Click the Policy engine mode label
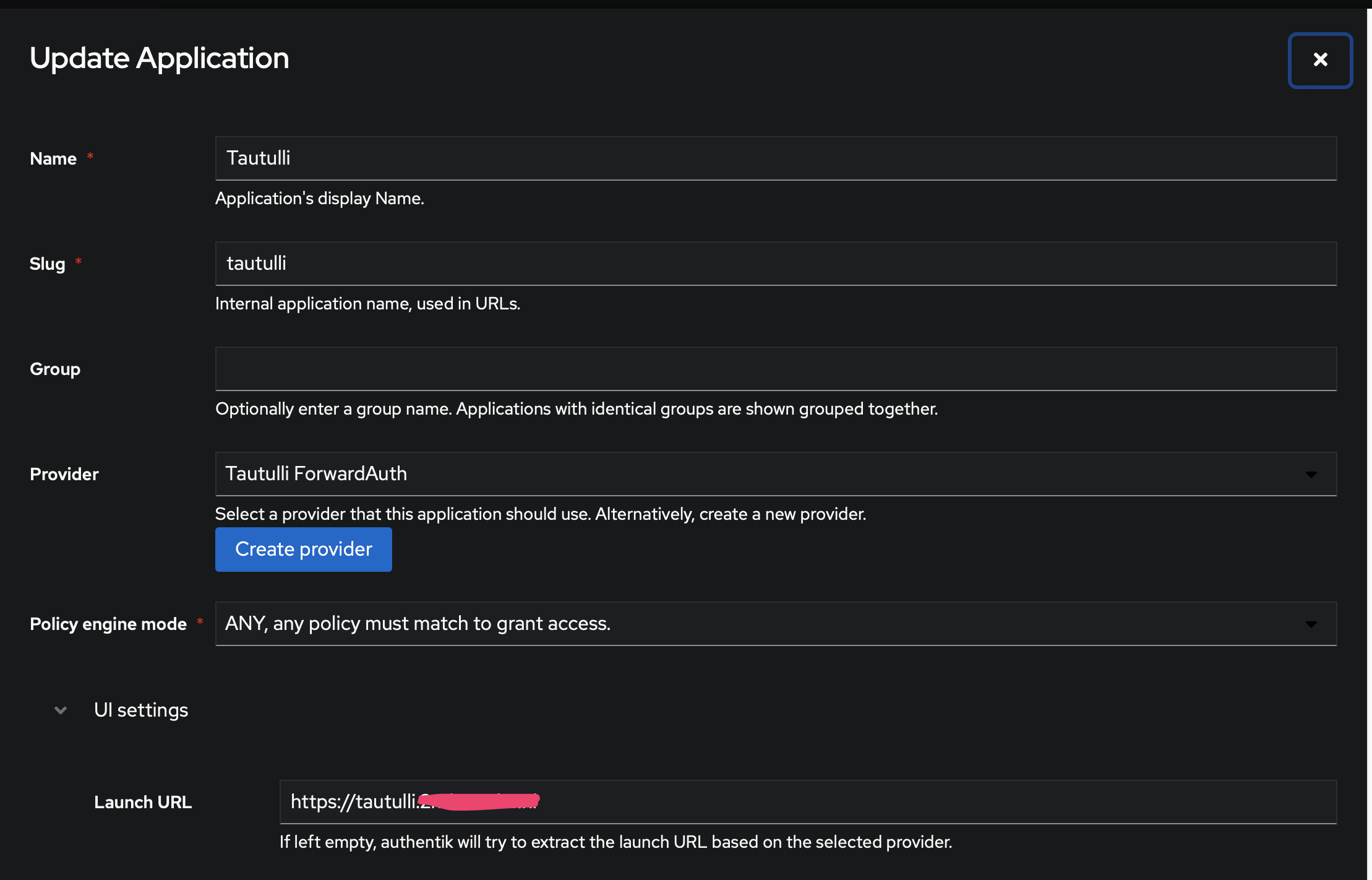1372x880 pixels. pos(108,624)
